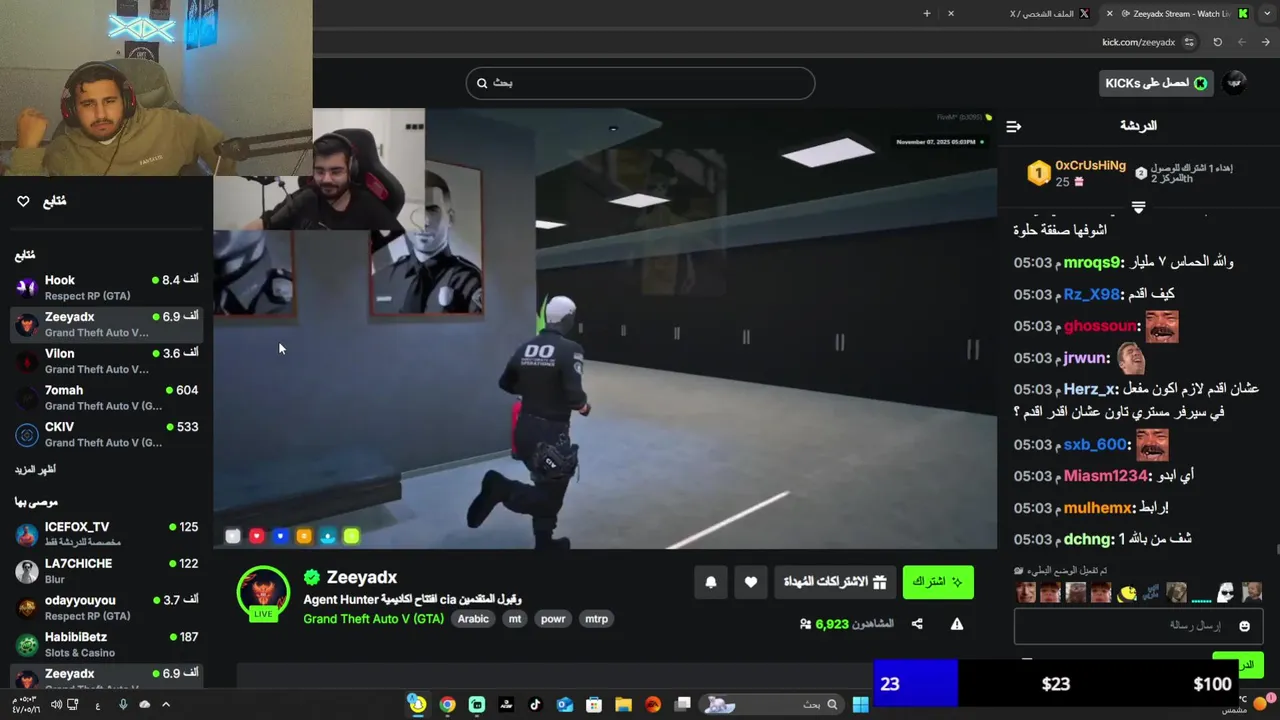1280x720 pixels.
Task: Open HabibiBetz recommended channel
Action: tap(105, 644)
